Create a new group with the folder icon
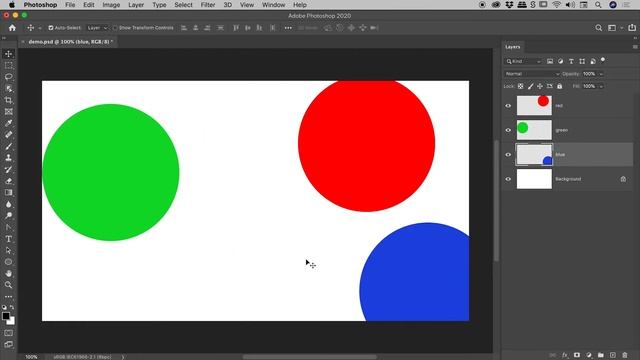Screen dimensions: 640x360 pos(600,355)
